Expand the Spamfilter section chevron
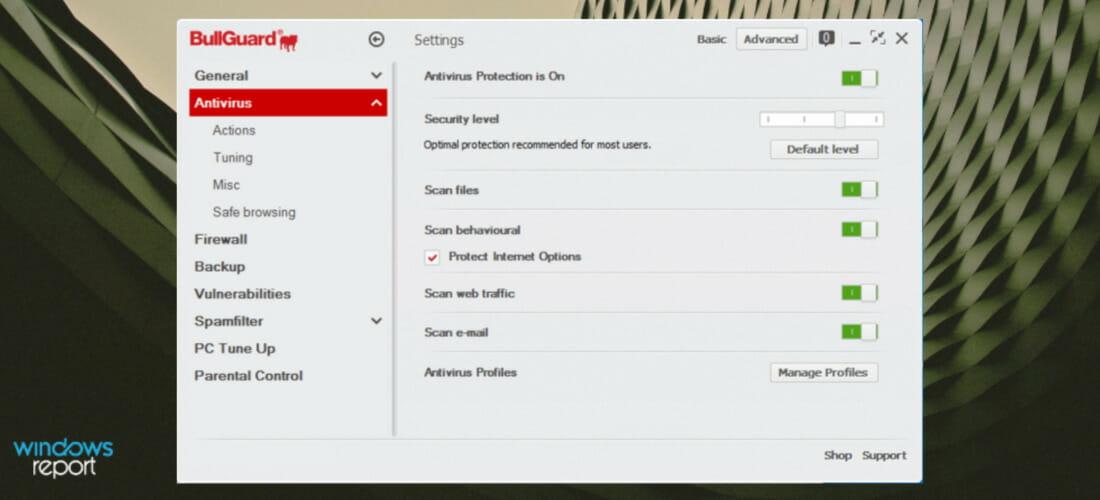The image size is (1100, 500). click(377, 321)
